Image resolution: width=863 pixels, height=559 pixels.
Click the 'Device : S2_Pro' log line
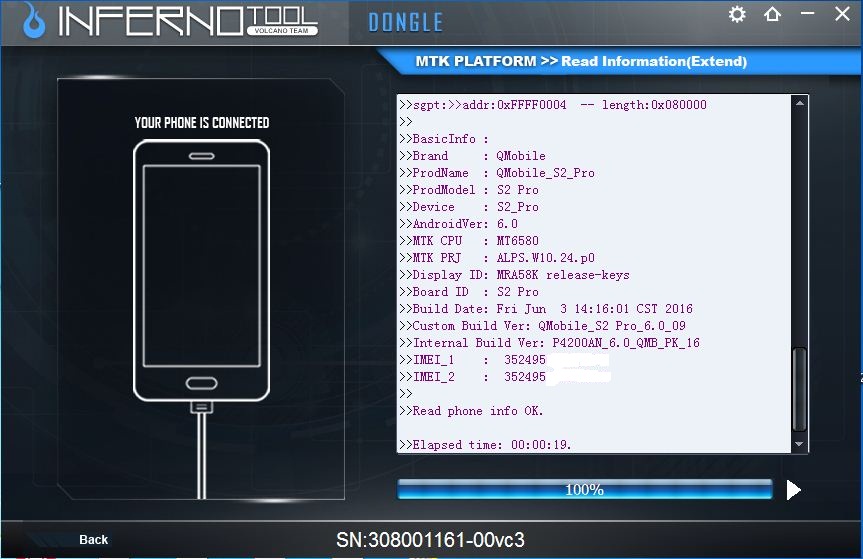point(469,207)
